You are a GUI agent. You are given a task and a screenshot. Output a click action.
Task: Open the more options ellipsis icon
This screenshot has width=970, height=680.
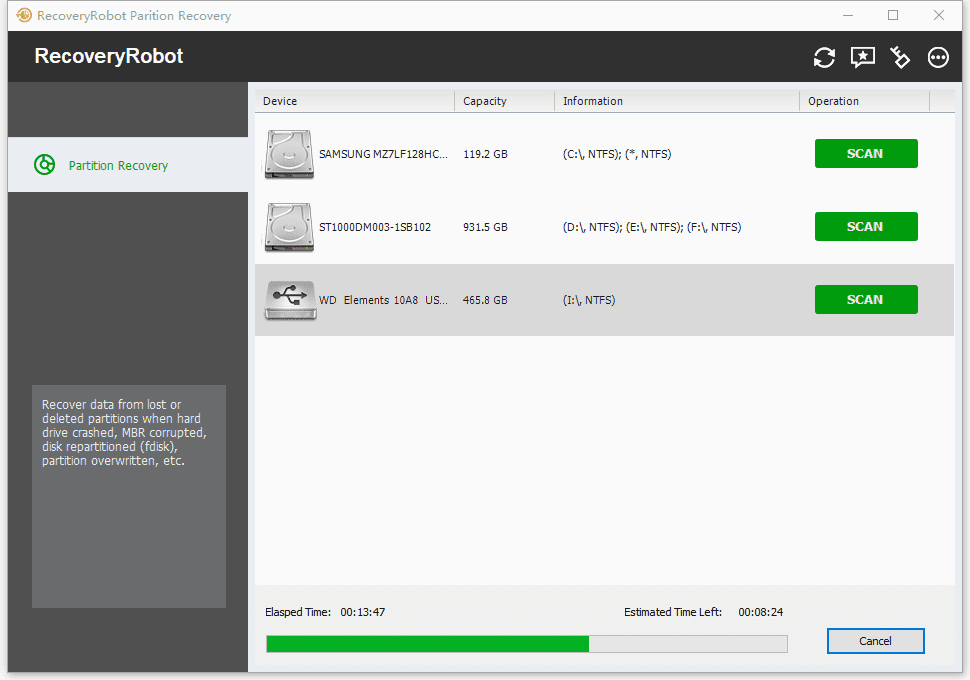[938, 58]
